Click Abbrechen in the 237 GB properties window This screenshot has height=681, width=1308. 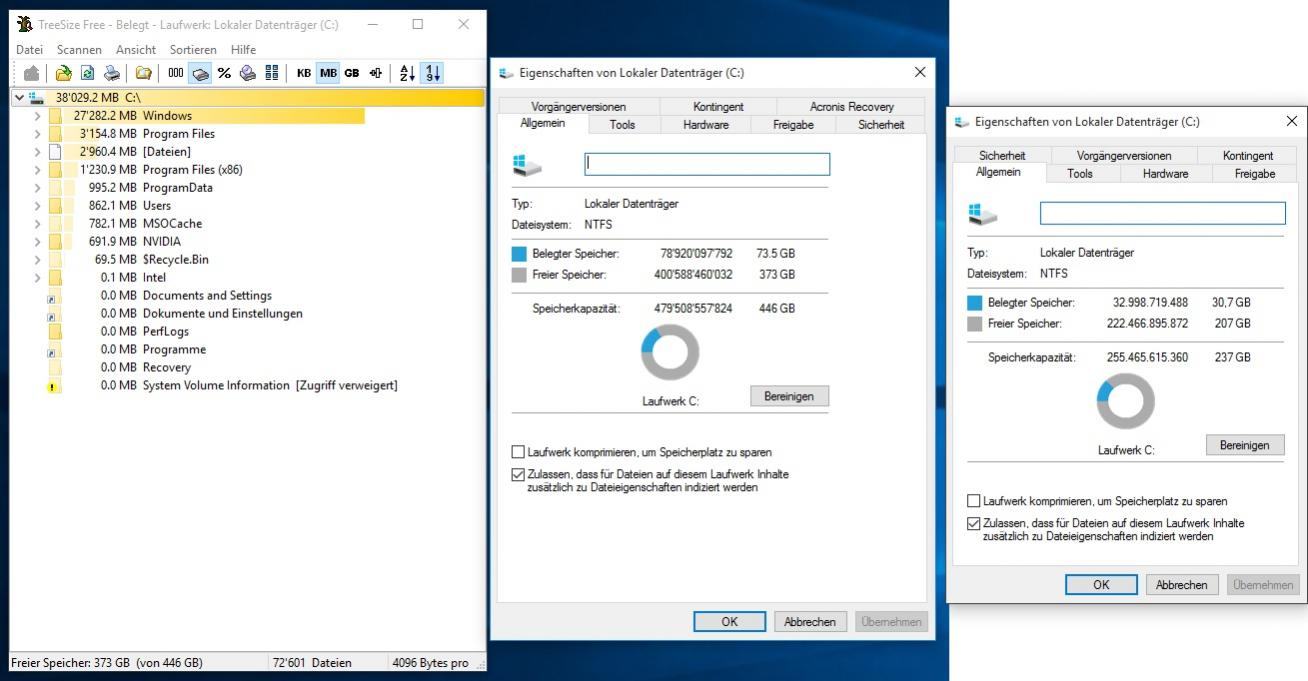(1182, 585)
